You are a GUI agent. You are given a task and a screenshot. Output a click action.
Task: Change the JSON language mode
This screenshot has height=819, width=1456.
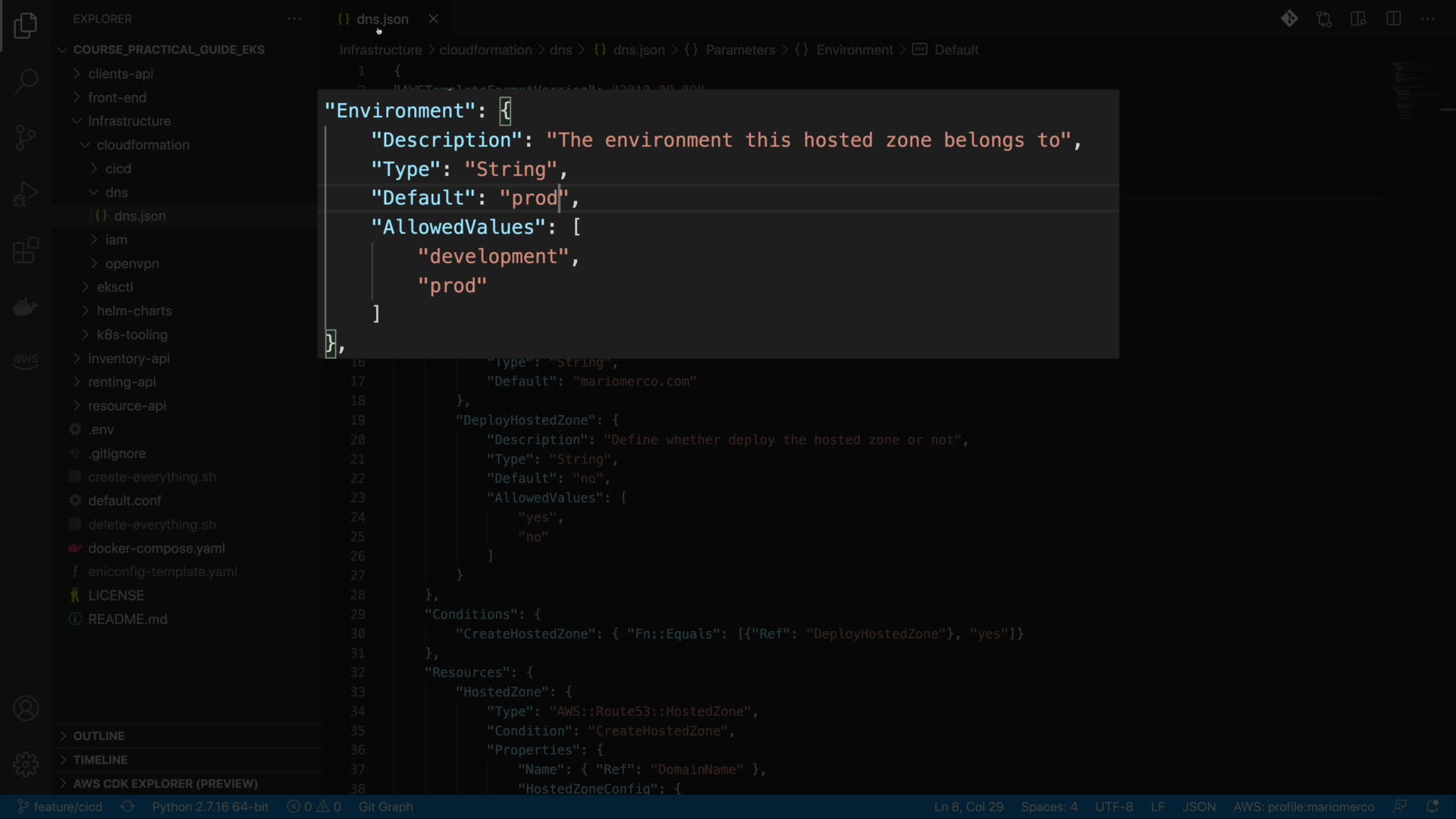(x=1199, y=807)
